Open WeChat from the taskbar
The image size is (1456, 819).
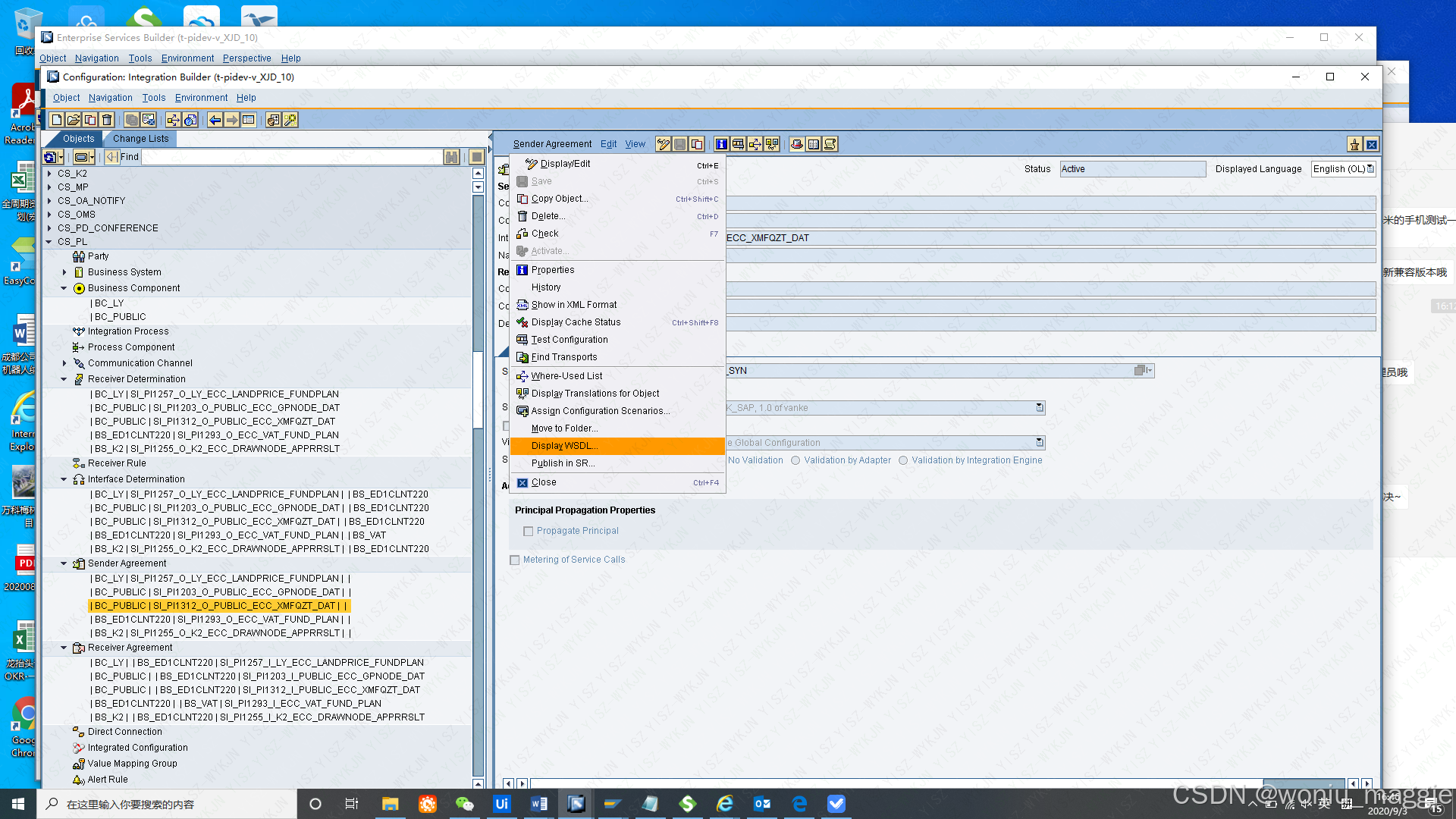[x=464, y=804]
